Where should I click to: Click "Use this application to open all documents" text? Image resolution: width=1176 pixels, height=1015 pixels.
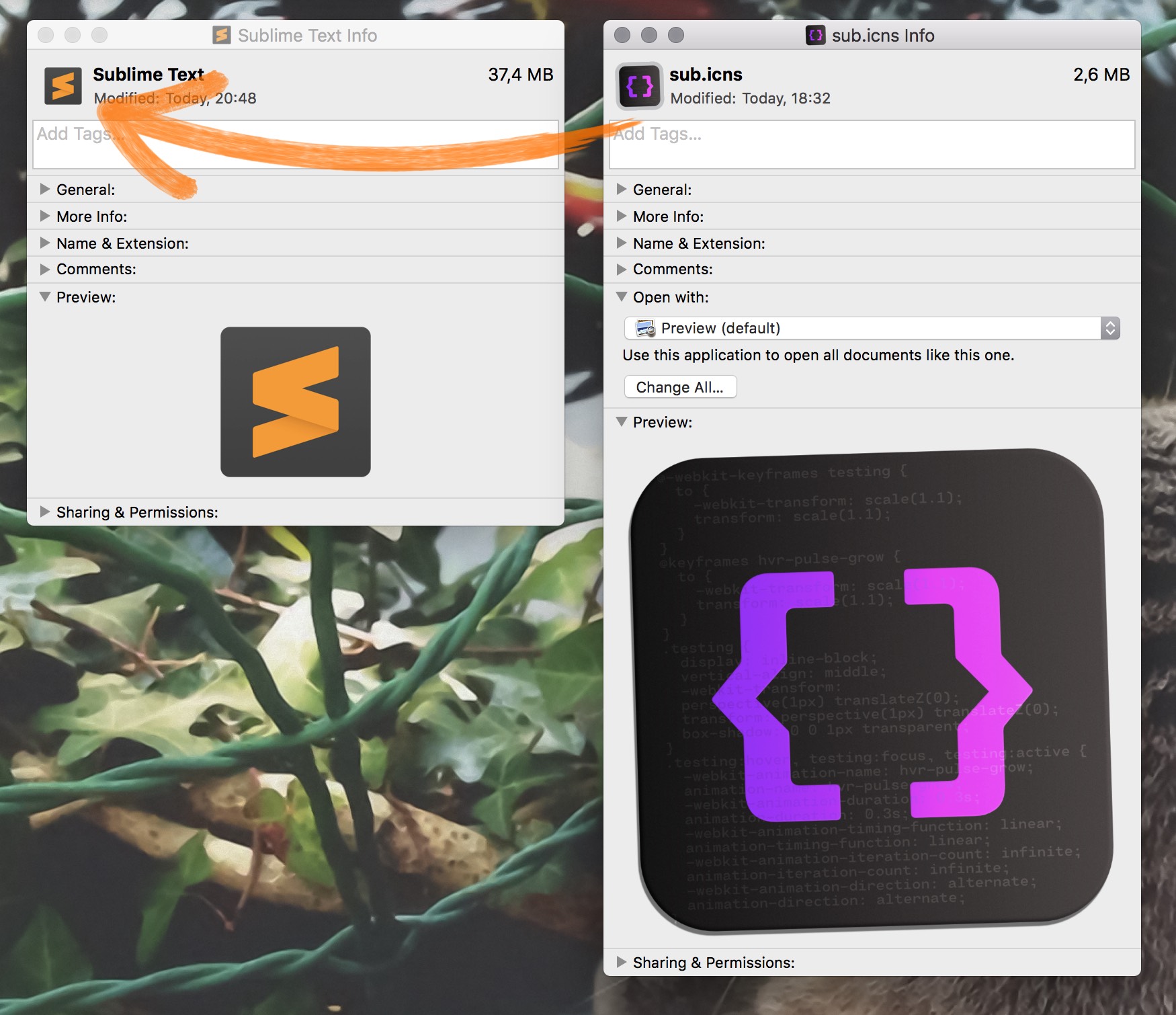(x=818, y=355)
